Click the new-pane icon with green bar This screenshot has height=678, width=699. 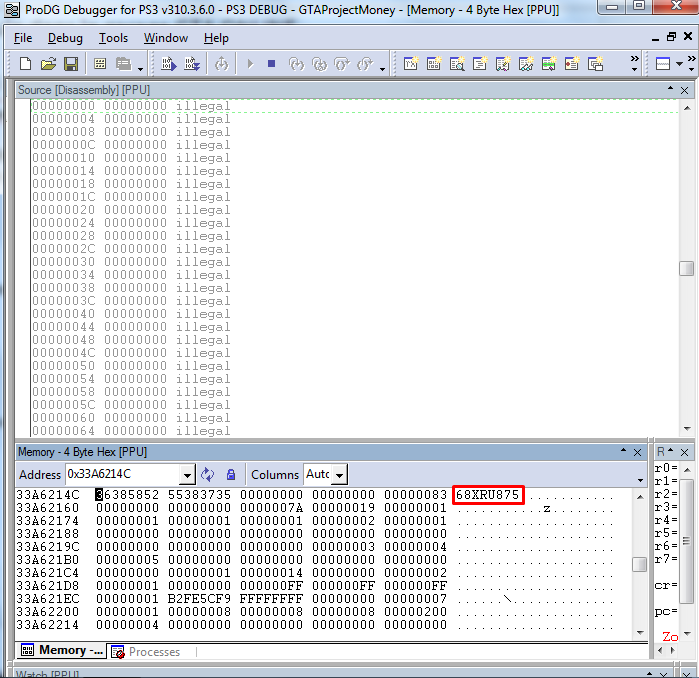click(x=549, y=64)
